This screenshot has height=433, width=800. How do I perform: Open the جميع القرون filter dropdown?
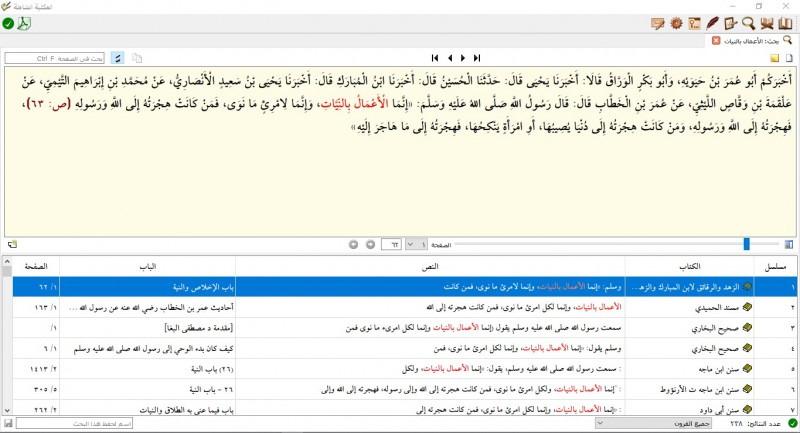653,424
